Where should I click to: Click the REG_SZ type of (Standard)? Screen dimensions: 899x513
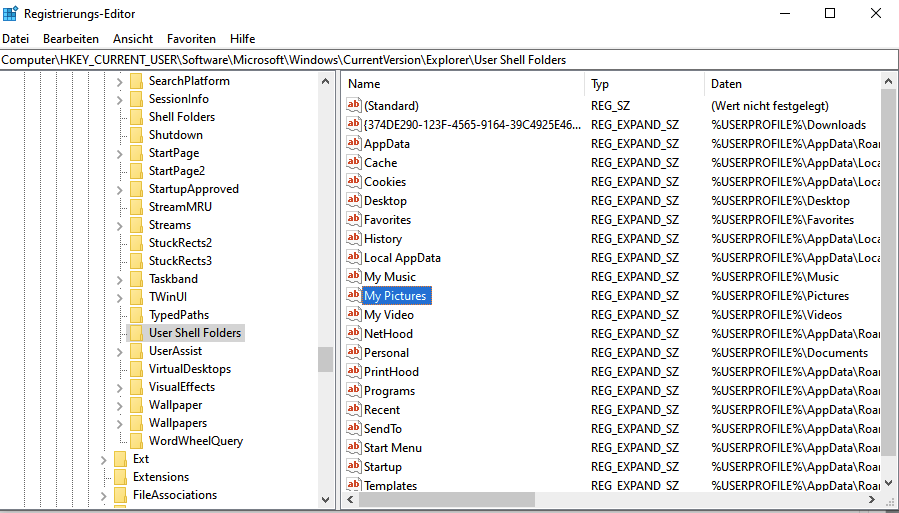coord(613,105)
